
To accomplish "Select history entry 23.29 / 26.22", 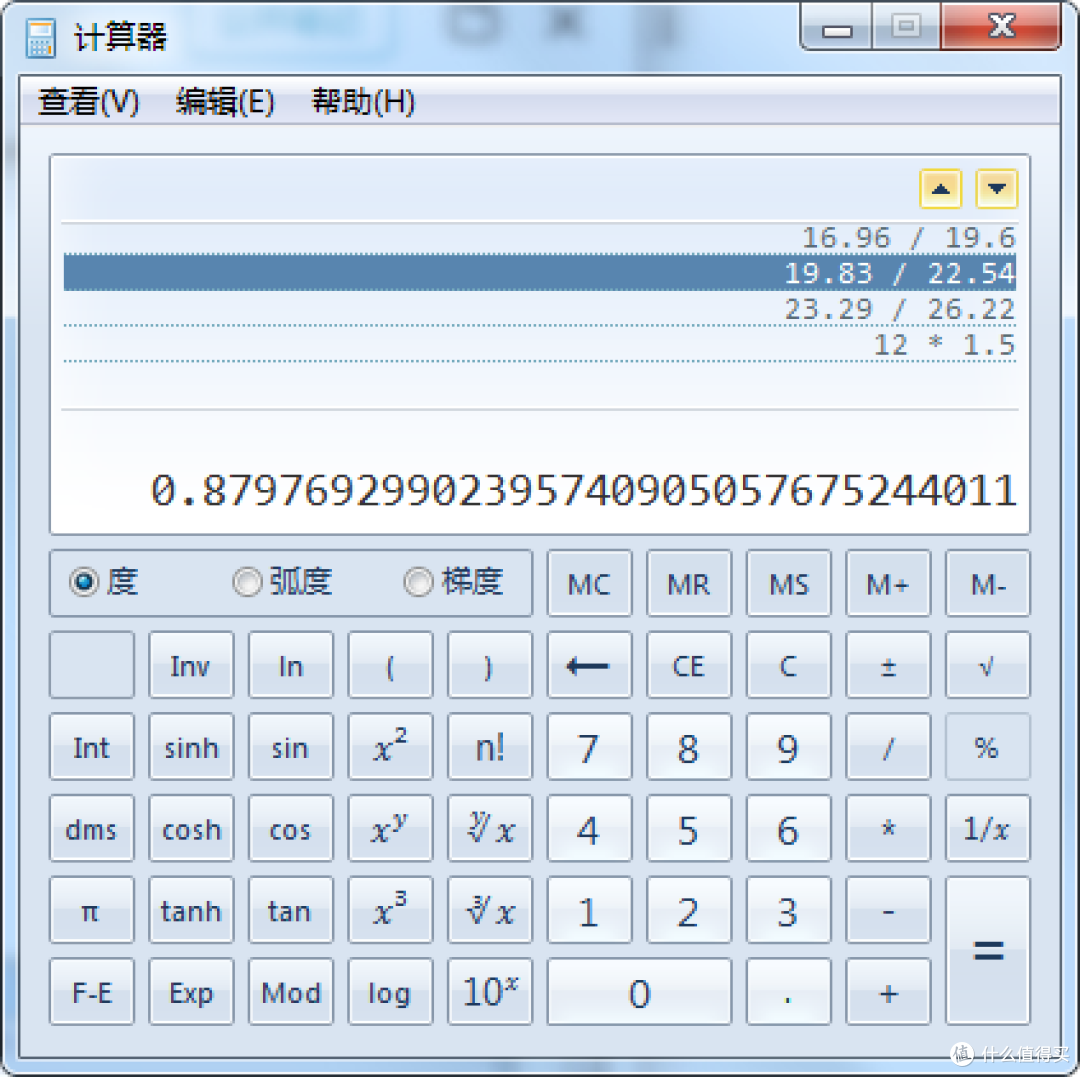I will pyautogui.click(x=540, y=309).
